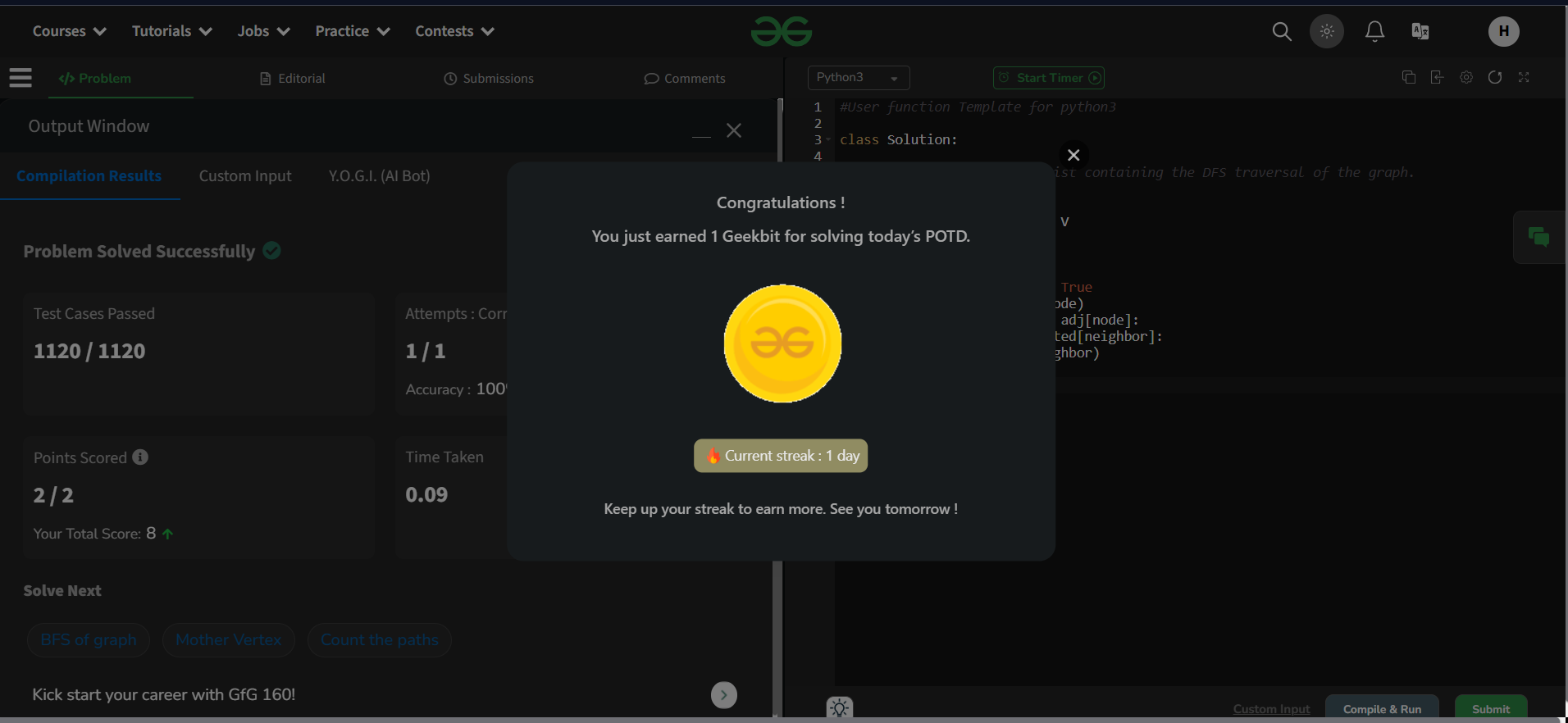Switch to the Problem tab

tap(95, 79)
